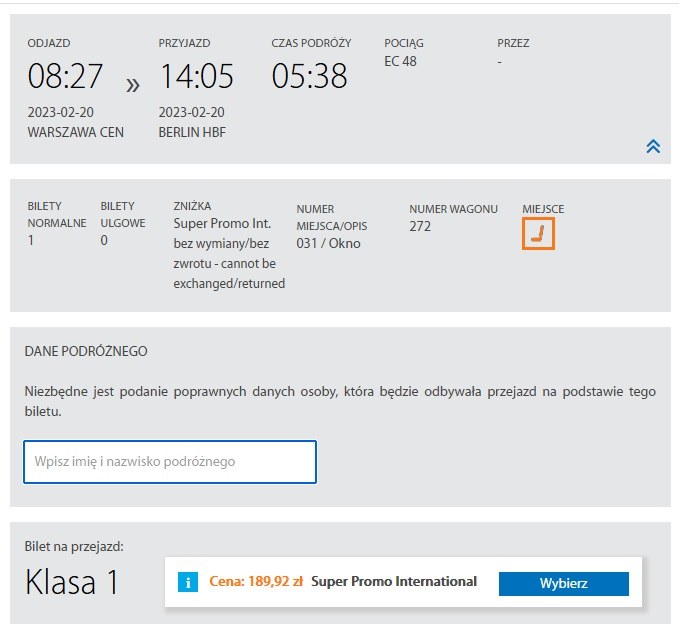Click the blue info icon beside the price

188,583
